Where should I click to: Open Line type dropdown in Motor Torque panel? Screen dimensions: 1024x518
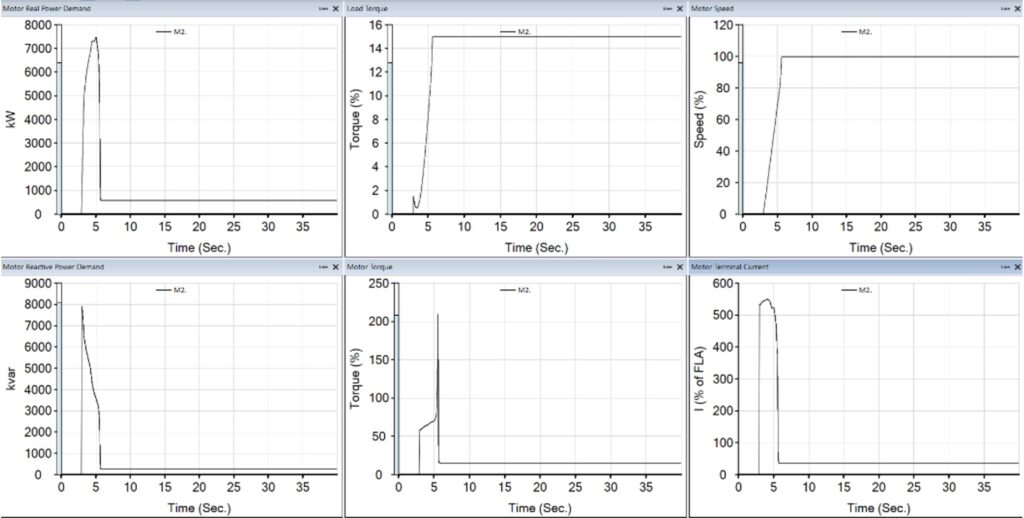point(666,267)
